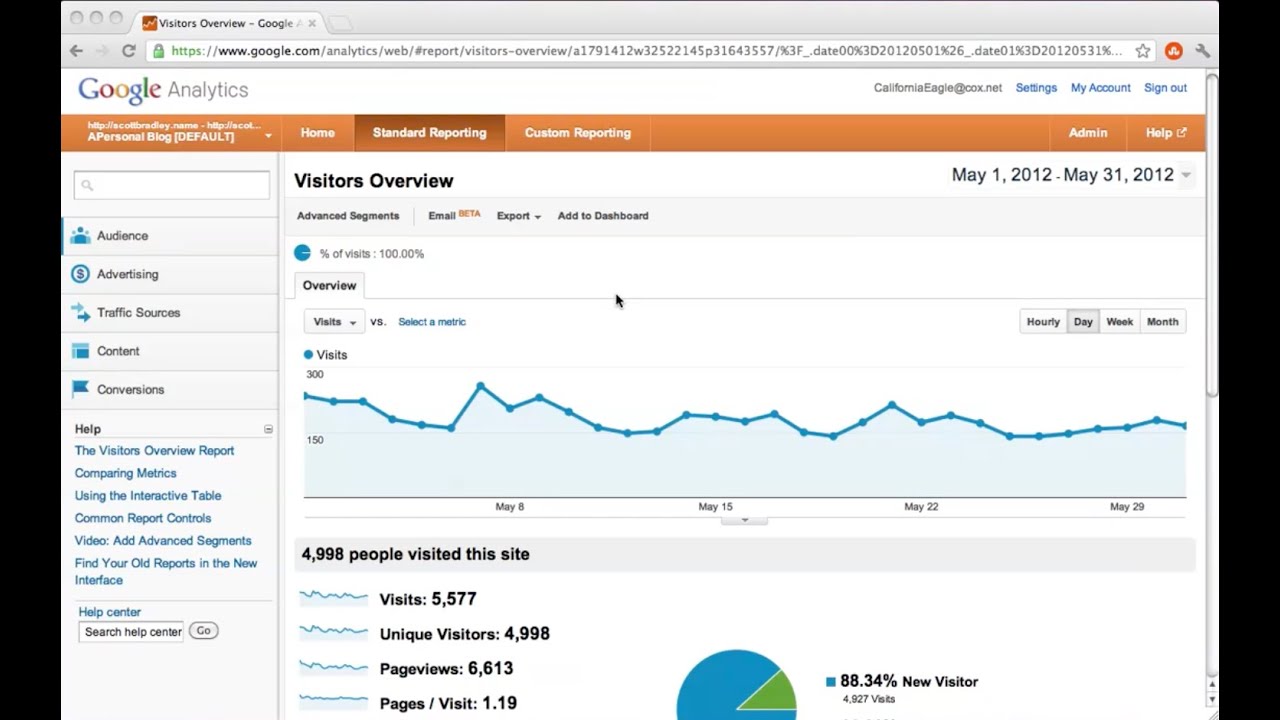Open the Help menu tab
1280x720 pixels.
(x=1166, y=133)
